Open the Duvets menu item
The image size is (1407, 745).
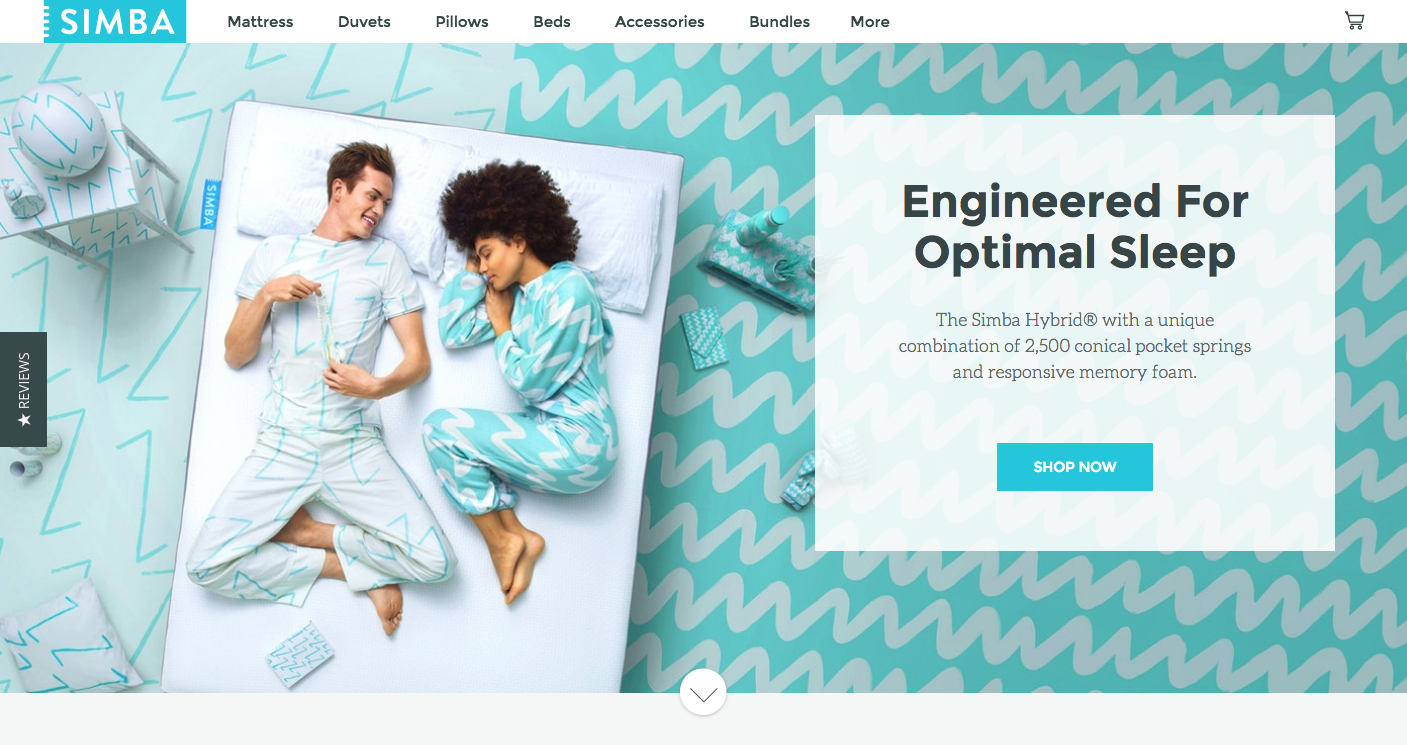pos(364,22)
